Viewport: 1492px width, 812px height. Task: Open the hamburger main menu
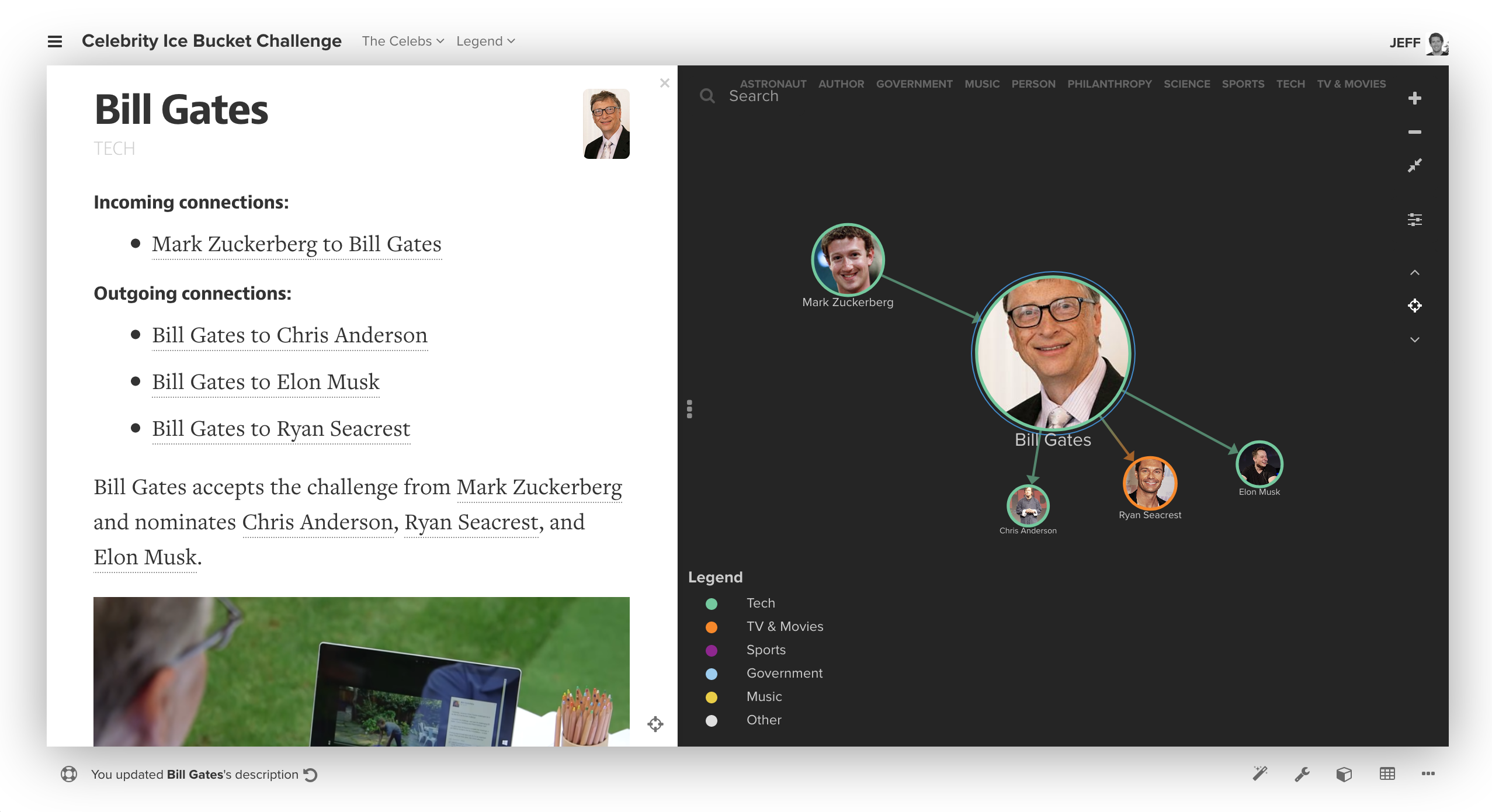[x=55, y=41]
